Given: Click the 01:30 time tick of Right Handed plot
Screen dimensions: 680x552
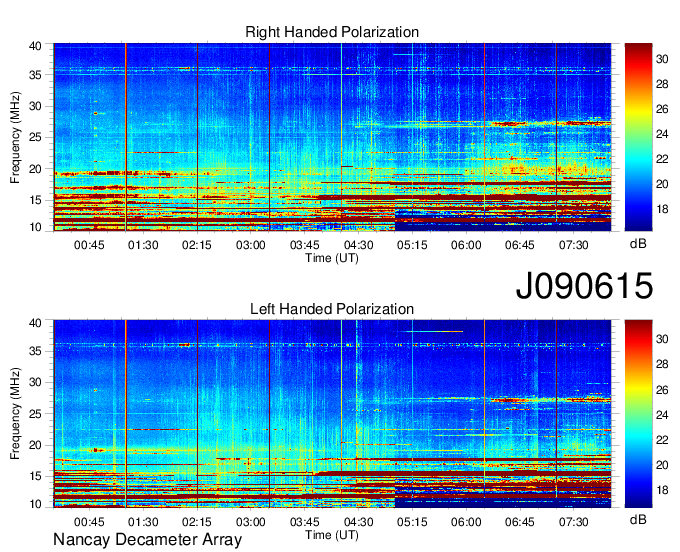Looking at the screenshot, I should coord(143,245).
